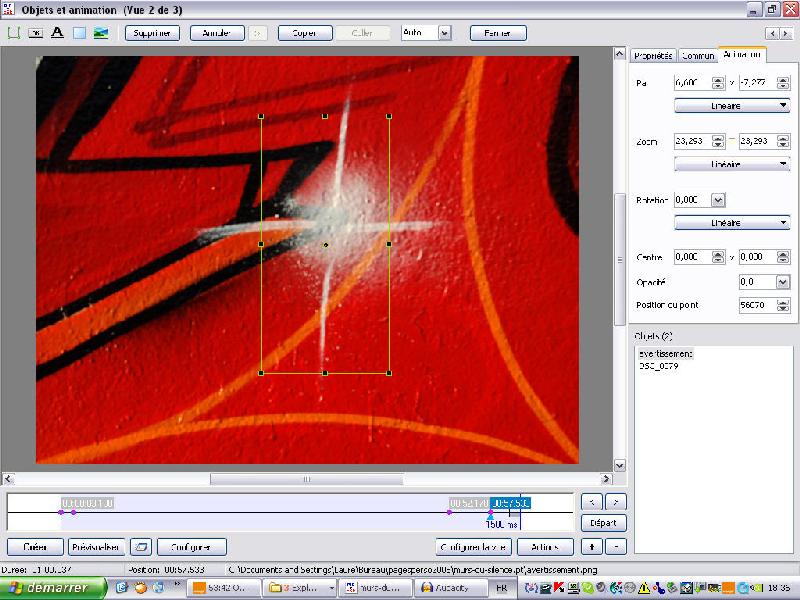The height and width of the screenshot is (600, 800).
Task: Adjust the Position du point spinner
Action: pos(783,305)
